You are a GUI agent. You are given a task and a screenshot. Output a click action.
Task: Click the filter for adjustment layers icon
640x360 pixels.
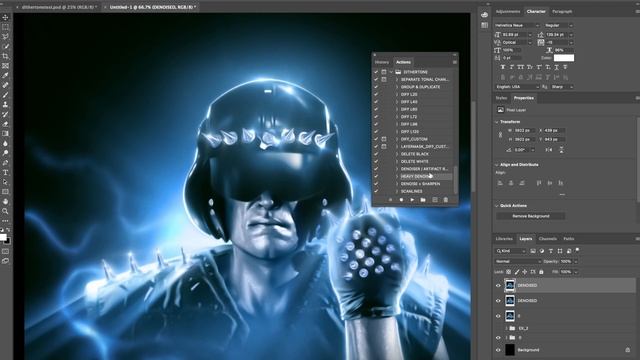pos(542,251)
